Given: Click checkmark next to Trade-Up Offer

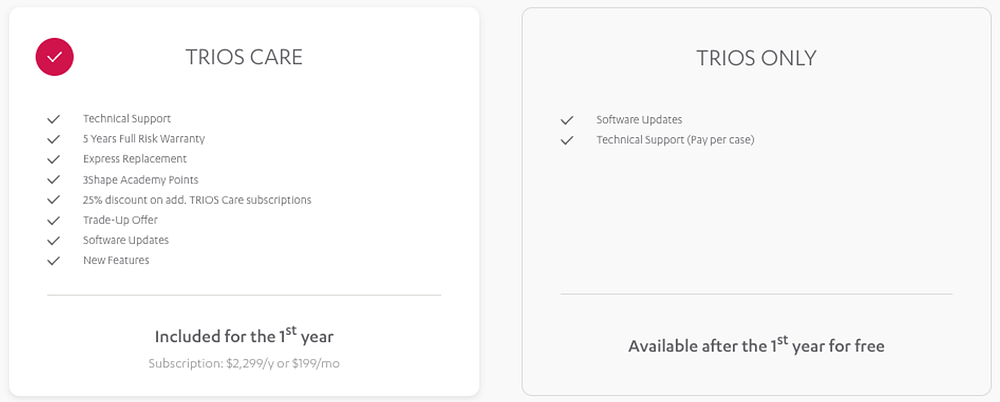Looking at the screenshot, I should 54,220.
